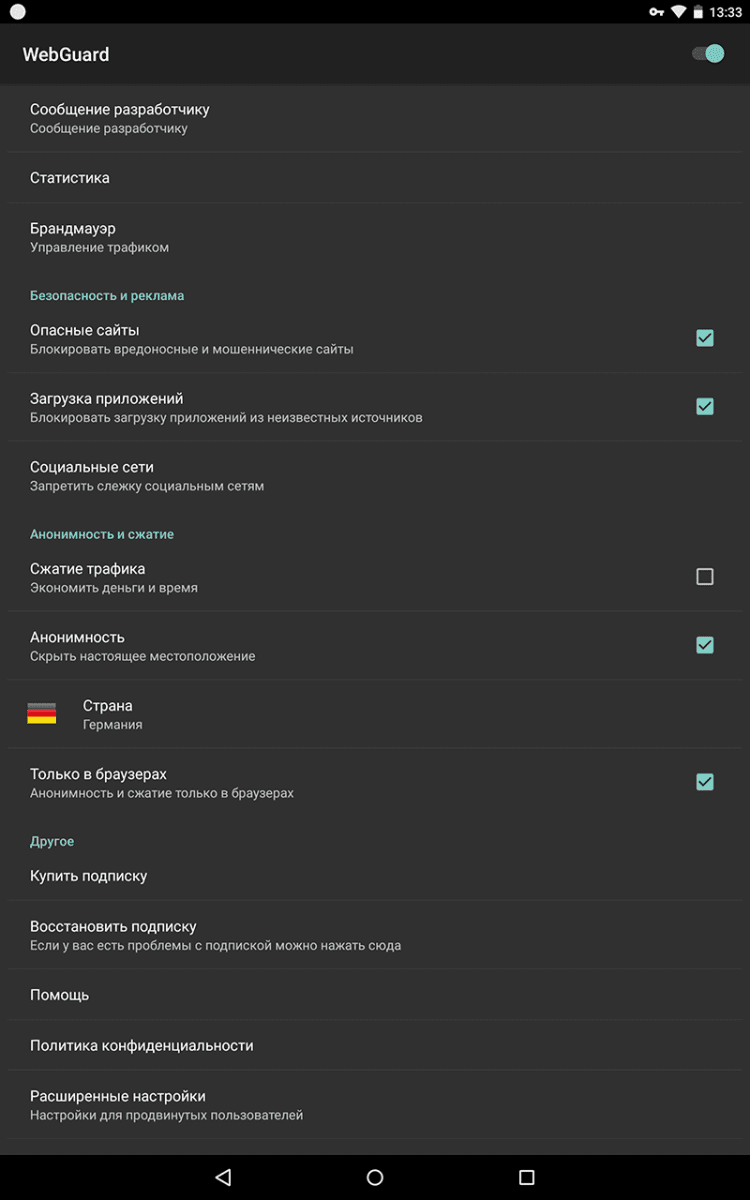Uncheck the Опасные сайты checkbox
750x1200 pixels.
705,338
